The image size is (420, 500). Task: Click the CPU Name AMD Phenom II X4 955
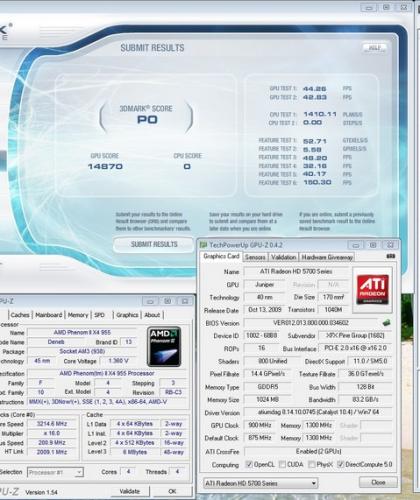[x=82, y=332]
